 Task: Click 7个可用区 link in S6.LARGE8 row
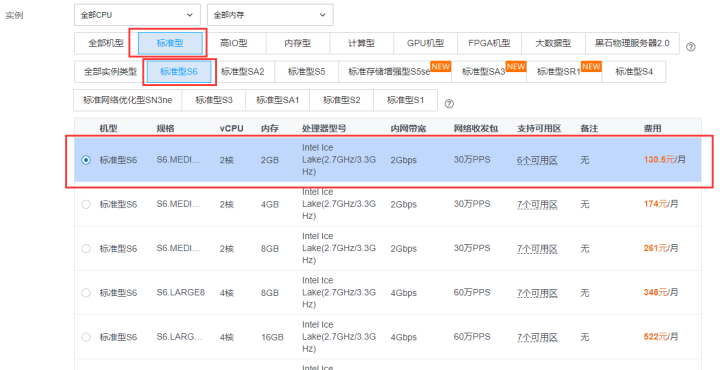tap(537, 292)
